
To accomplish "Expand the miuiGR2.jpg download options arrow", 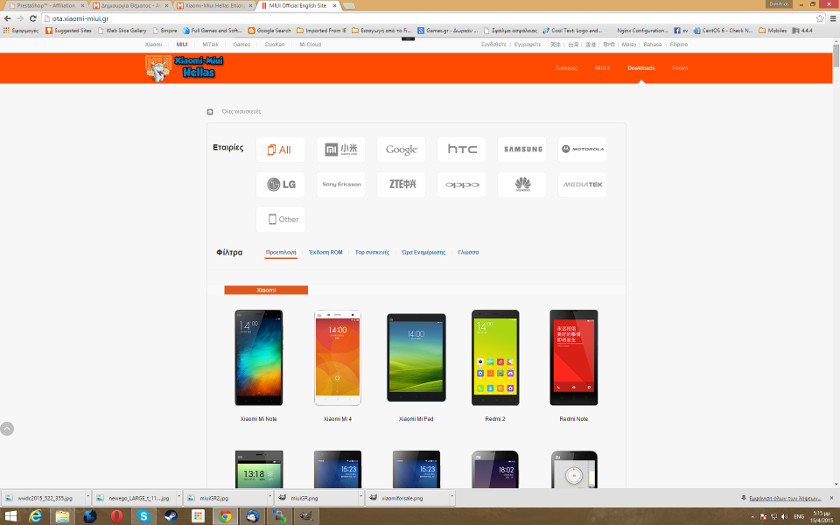I will [269, 498].
